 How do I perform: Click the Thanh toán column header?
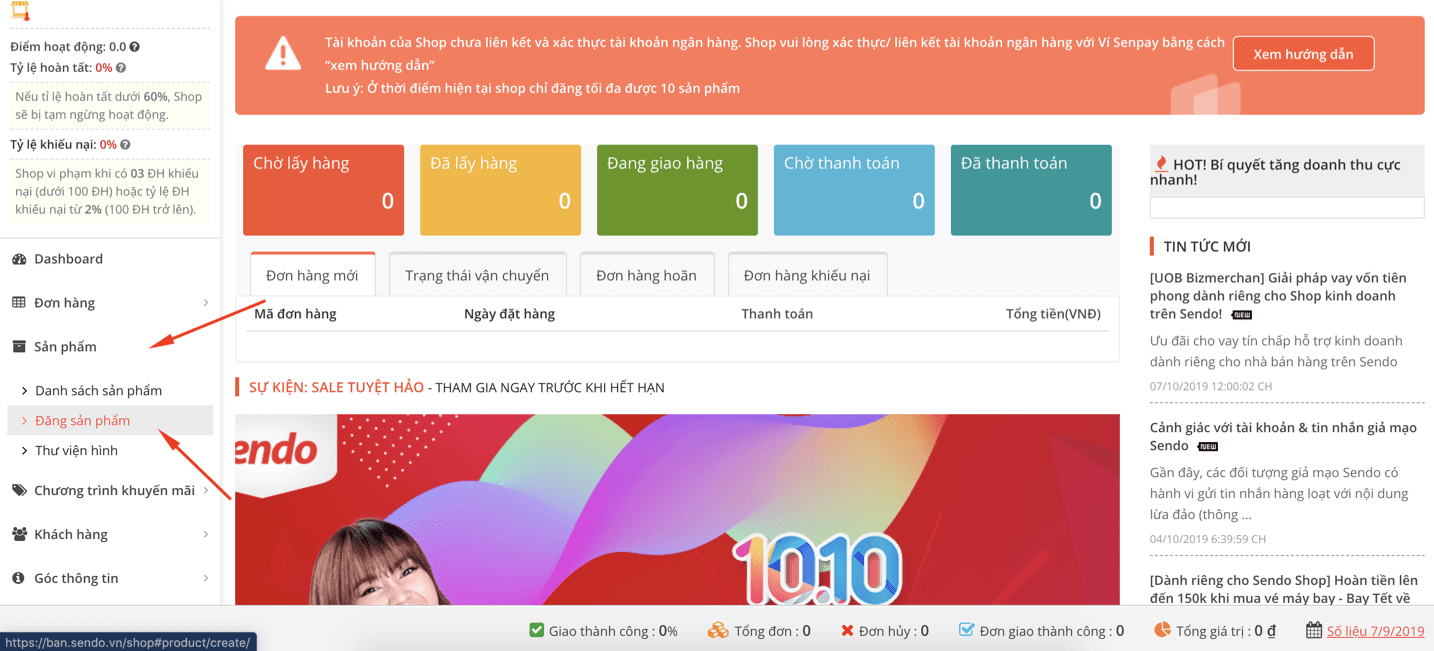click(x=777, y=314)
